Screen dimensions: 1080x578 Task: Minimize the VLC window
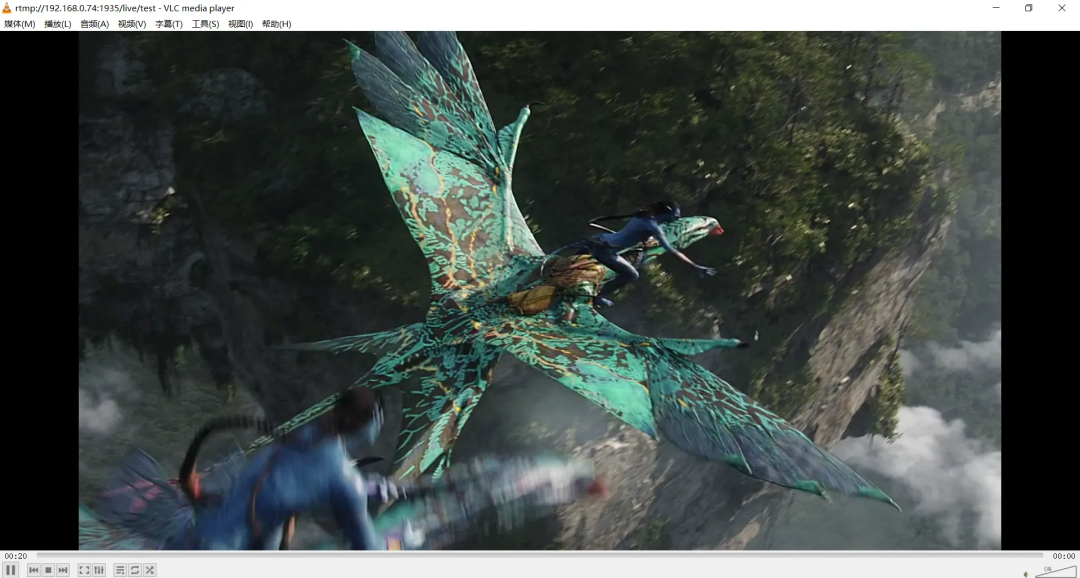click(996, 8)
